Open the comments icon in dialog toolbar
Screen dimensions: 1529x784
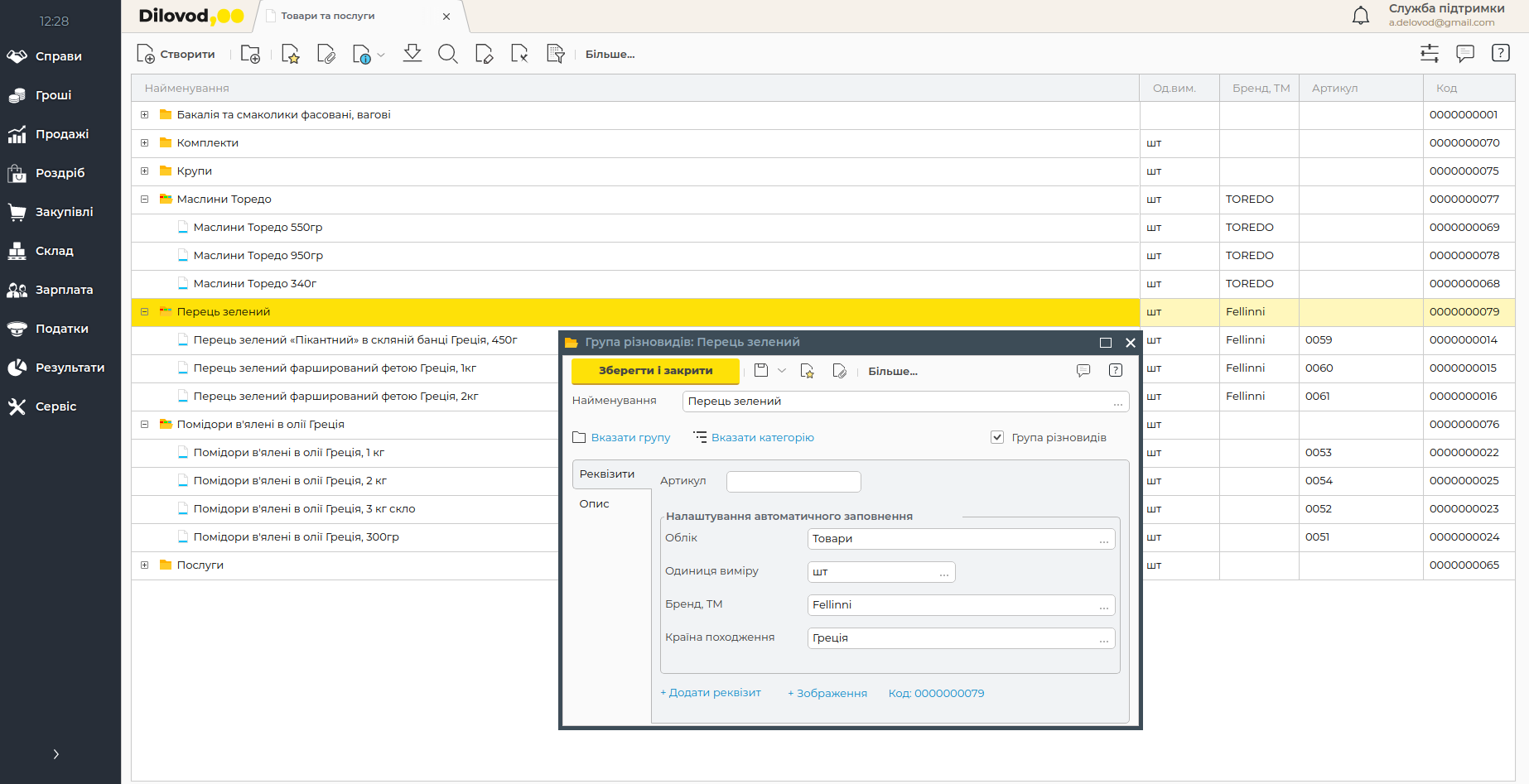pyautogui.click(x=1083, y=371)
